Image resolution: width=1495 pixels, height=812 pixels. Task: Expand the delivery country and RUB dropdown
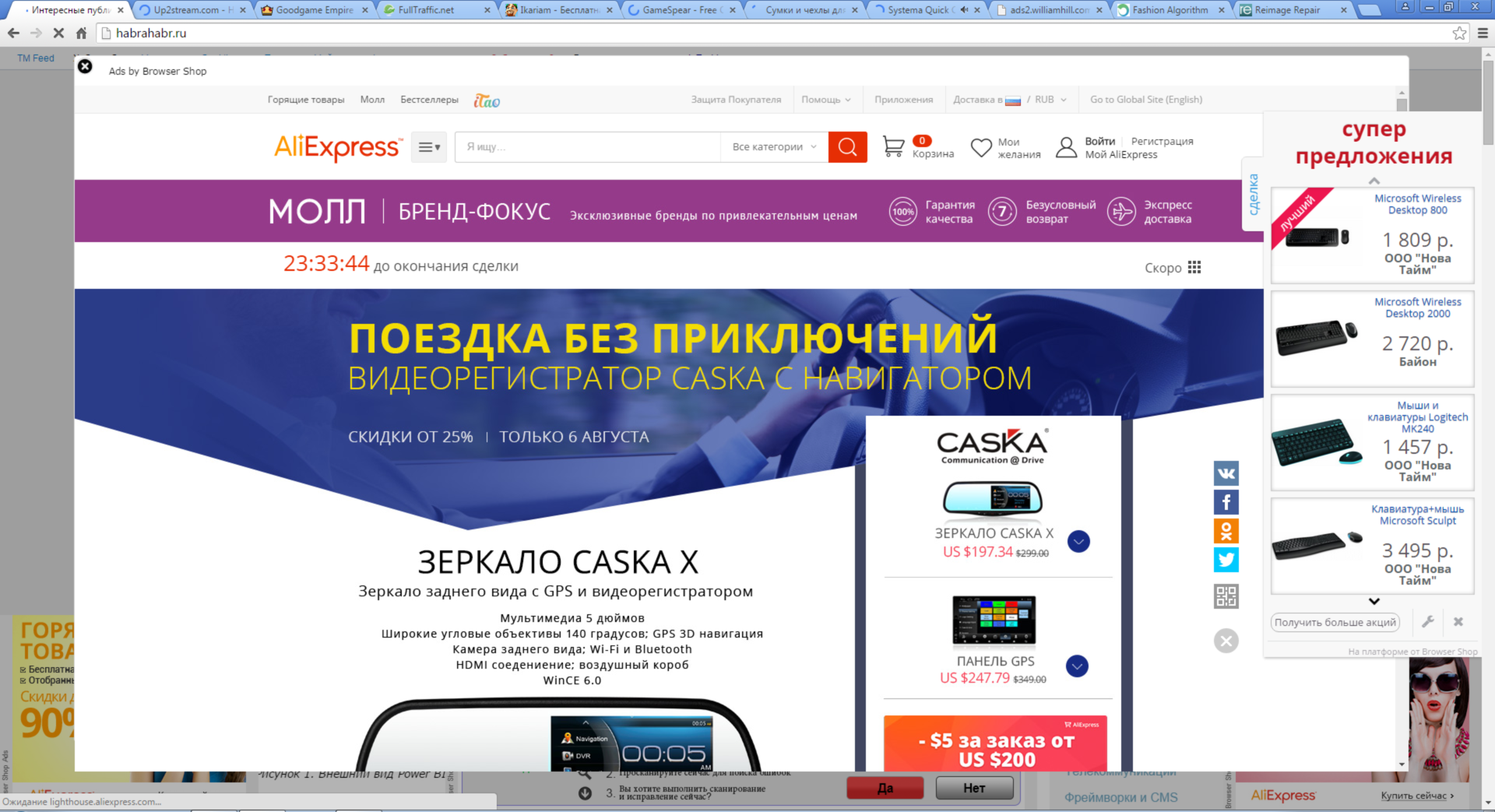1010,100
